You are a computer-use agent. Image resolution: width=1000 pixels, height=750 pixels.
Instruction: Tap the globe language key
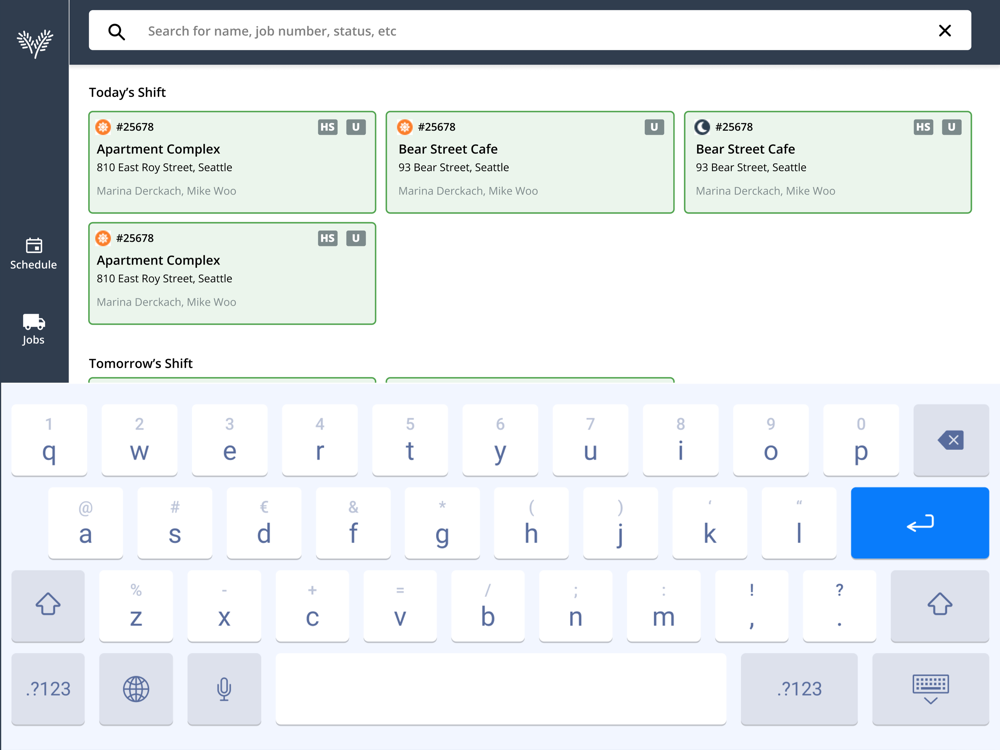[136, 689]
